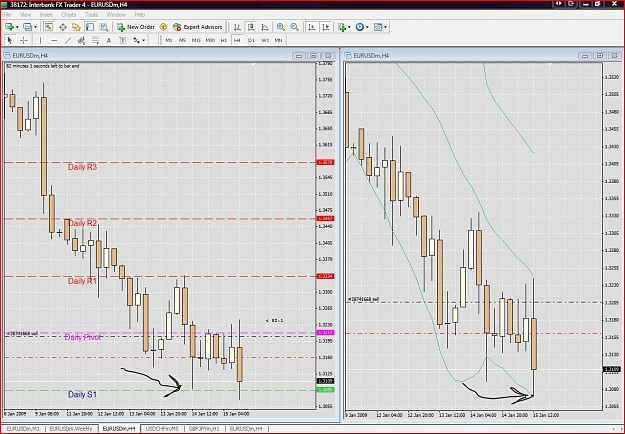This screenshot has width=625, height=434.
Task: Select the Daily Pivot label on left chart
Action: pyautogui.click(x=83, y=338)
